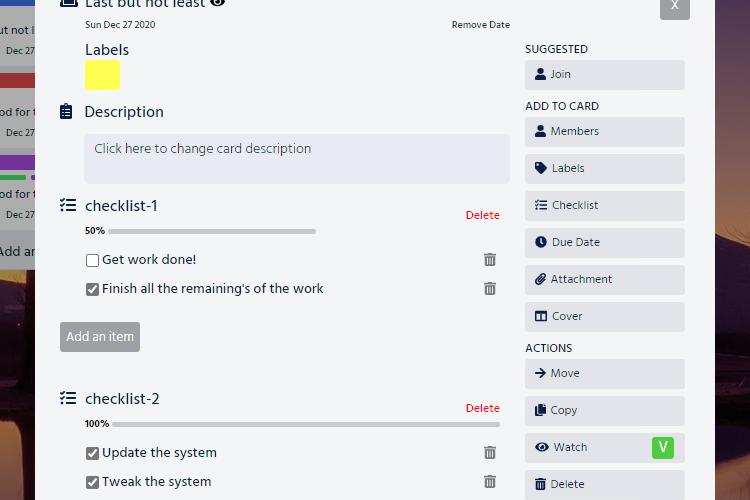Click the checklist-1 list icon
Image resolution: width=750 pixels, height=500 pixels.
(x=68, y=205)
